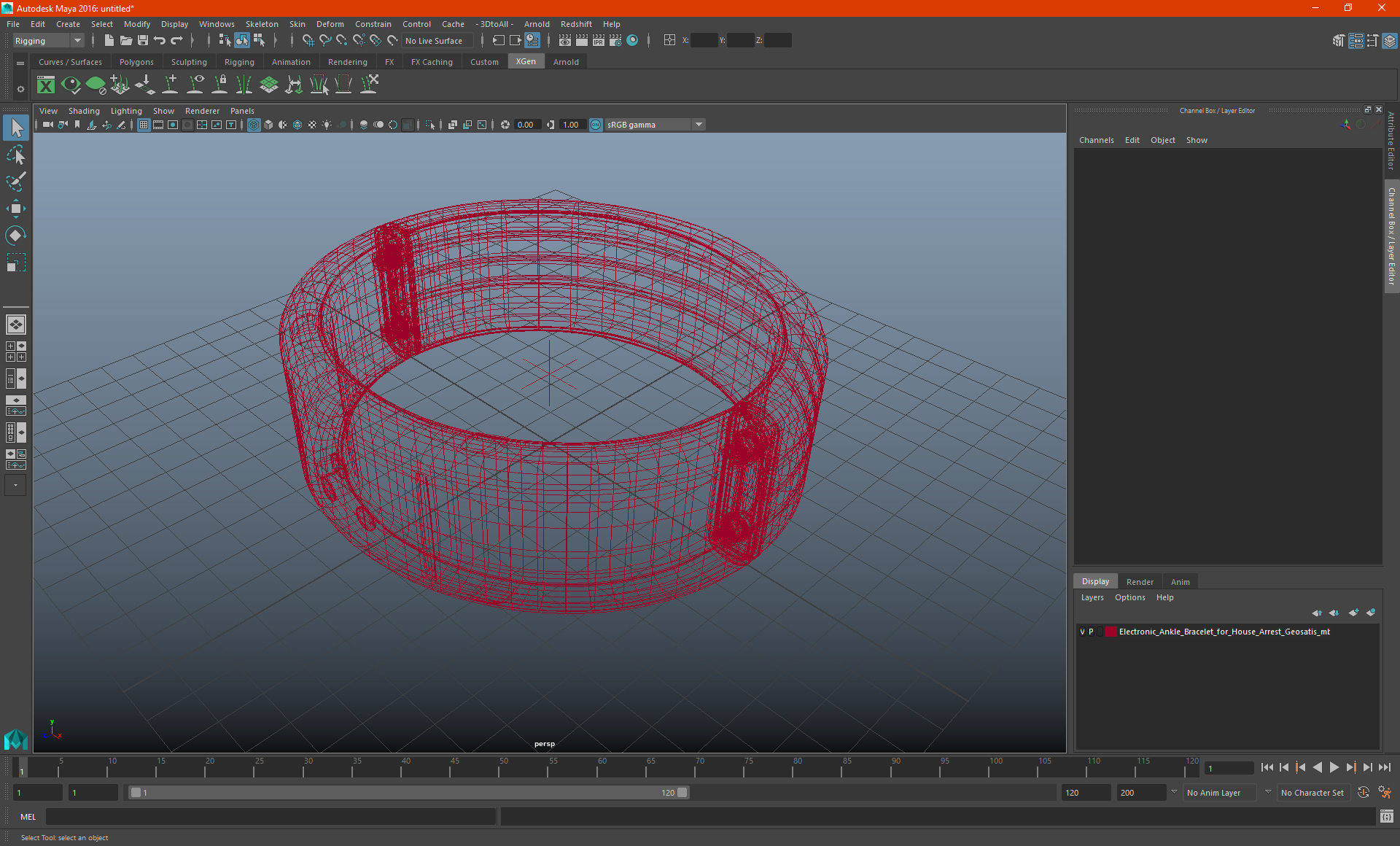This screenshot has height=846, width=1400.
Task: Switch to the Animation shelf tab
Action: click(x=291, y=62)
